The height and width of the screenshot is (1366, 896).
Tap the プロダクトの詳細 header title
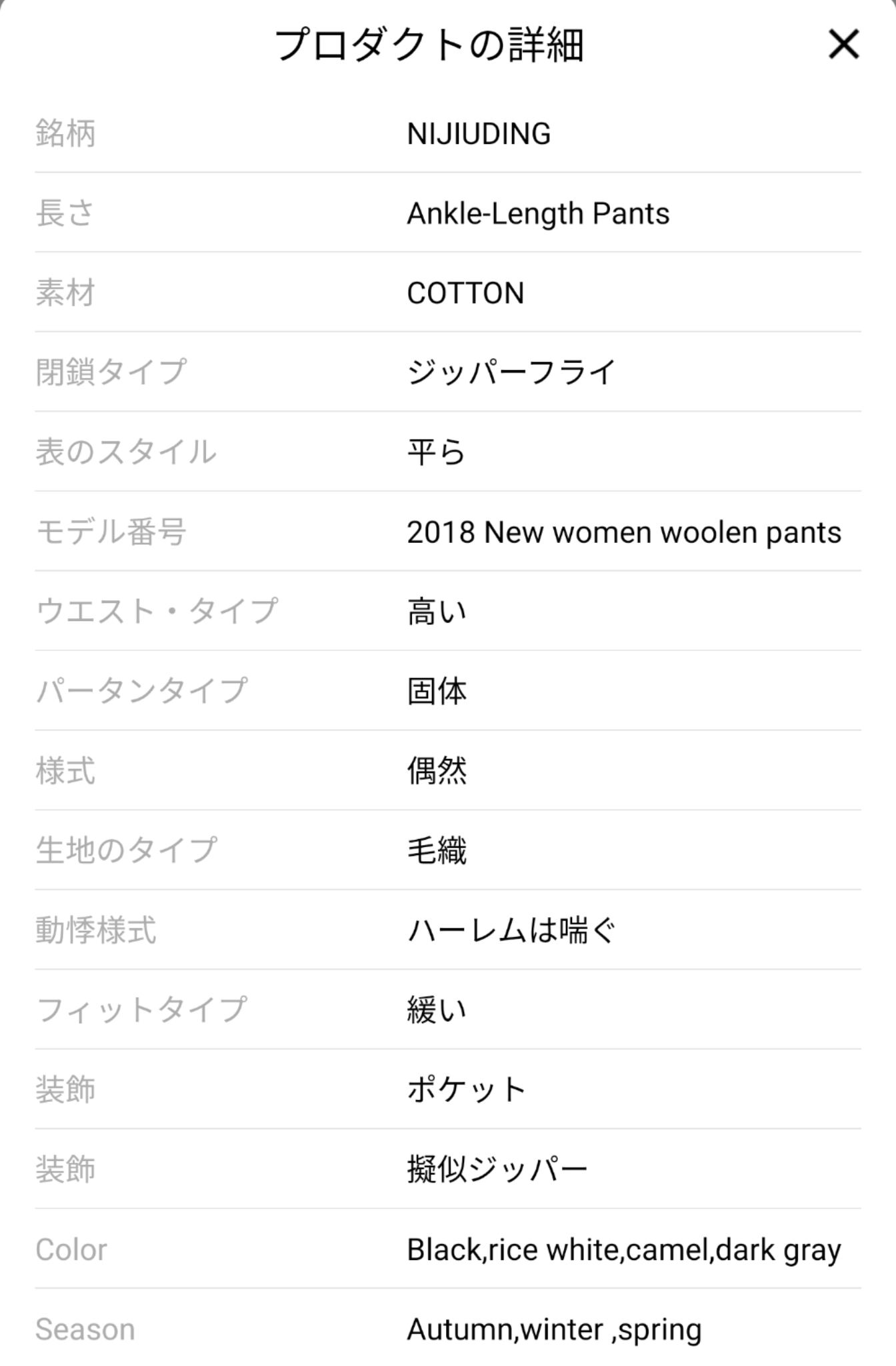(430, 45)
